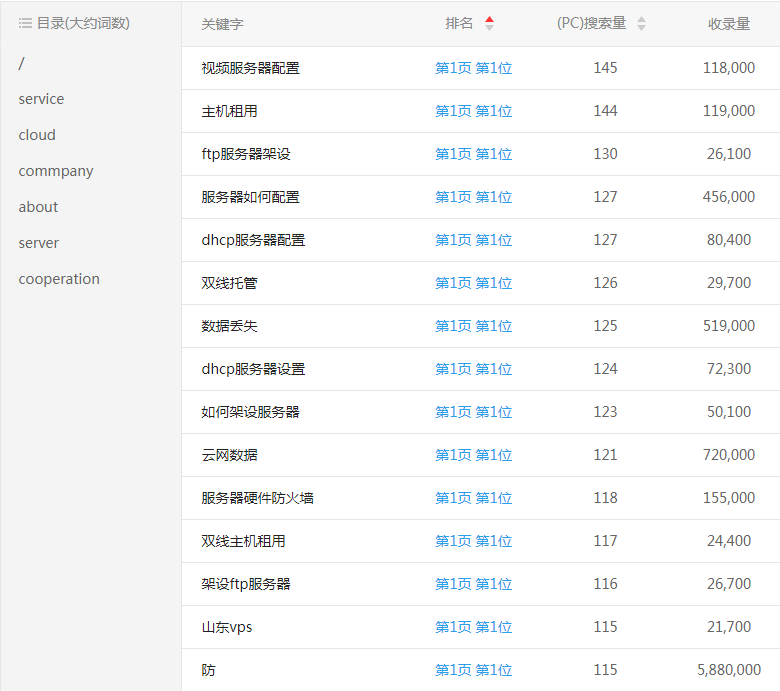Open ranking link for 双线托管
The image size is (780, 691).
(x=473, y=283)
